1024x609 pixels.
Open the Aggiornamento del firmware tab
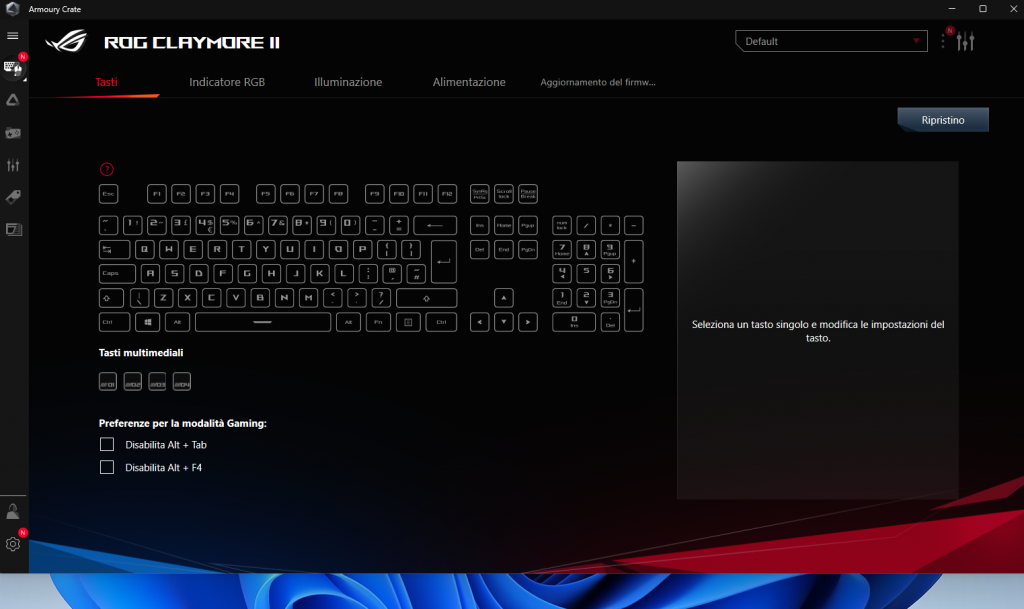598,82
